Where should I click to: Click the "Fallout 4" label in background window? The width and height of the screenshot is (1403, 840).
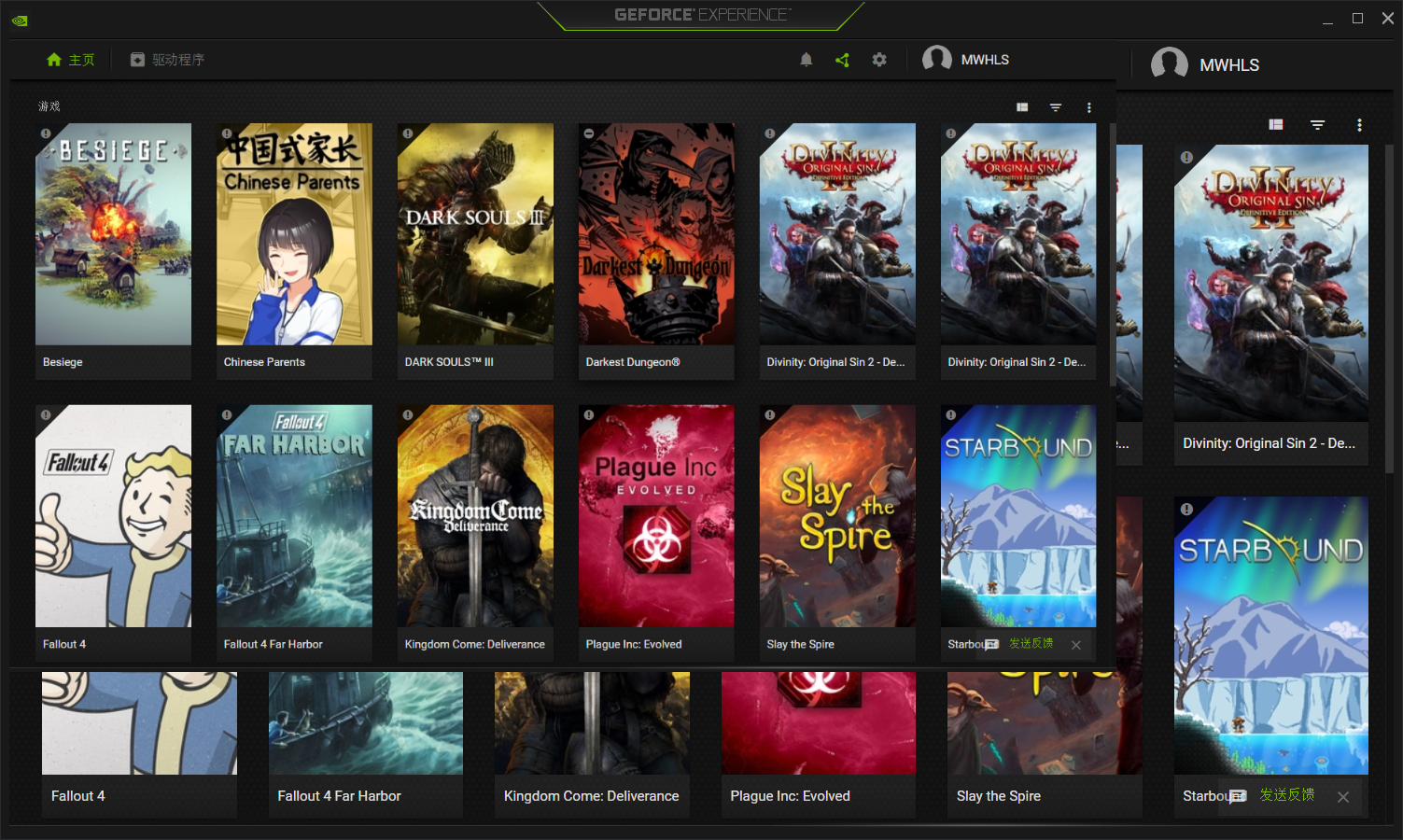coord(77,796)
